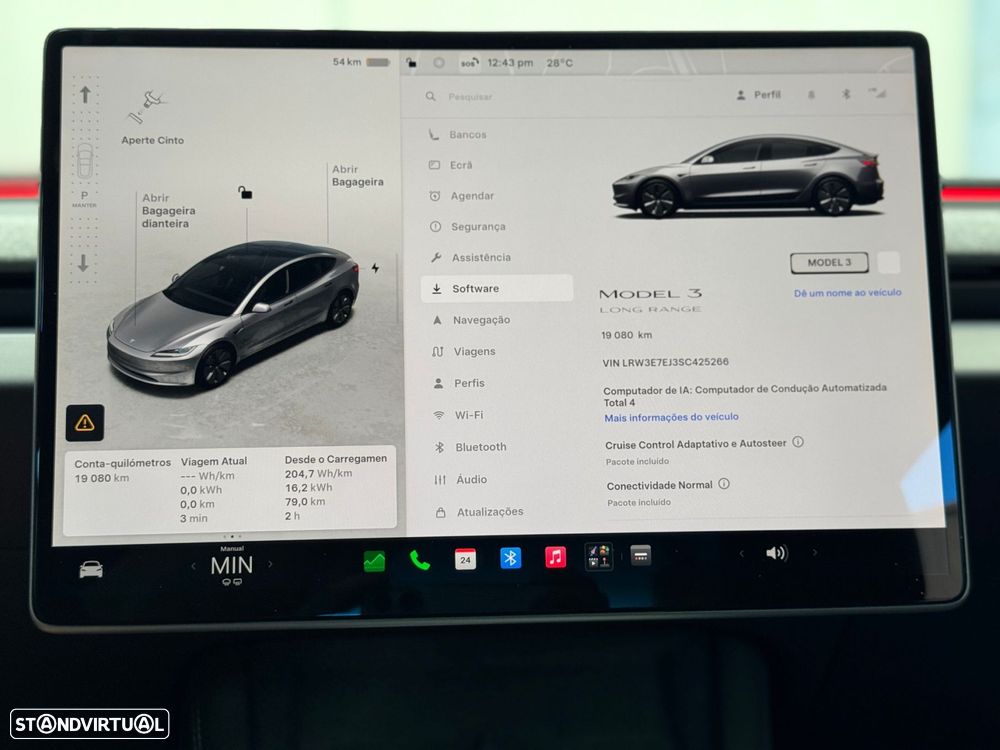Tap the 54 km battery range indicator
Image resolution: width=1000 pixels, height=750 pixels.
(361, 62)
